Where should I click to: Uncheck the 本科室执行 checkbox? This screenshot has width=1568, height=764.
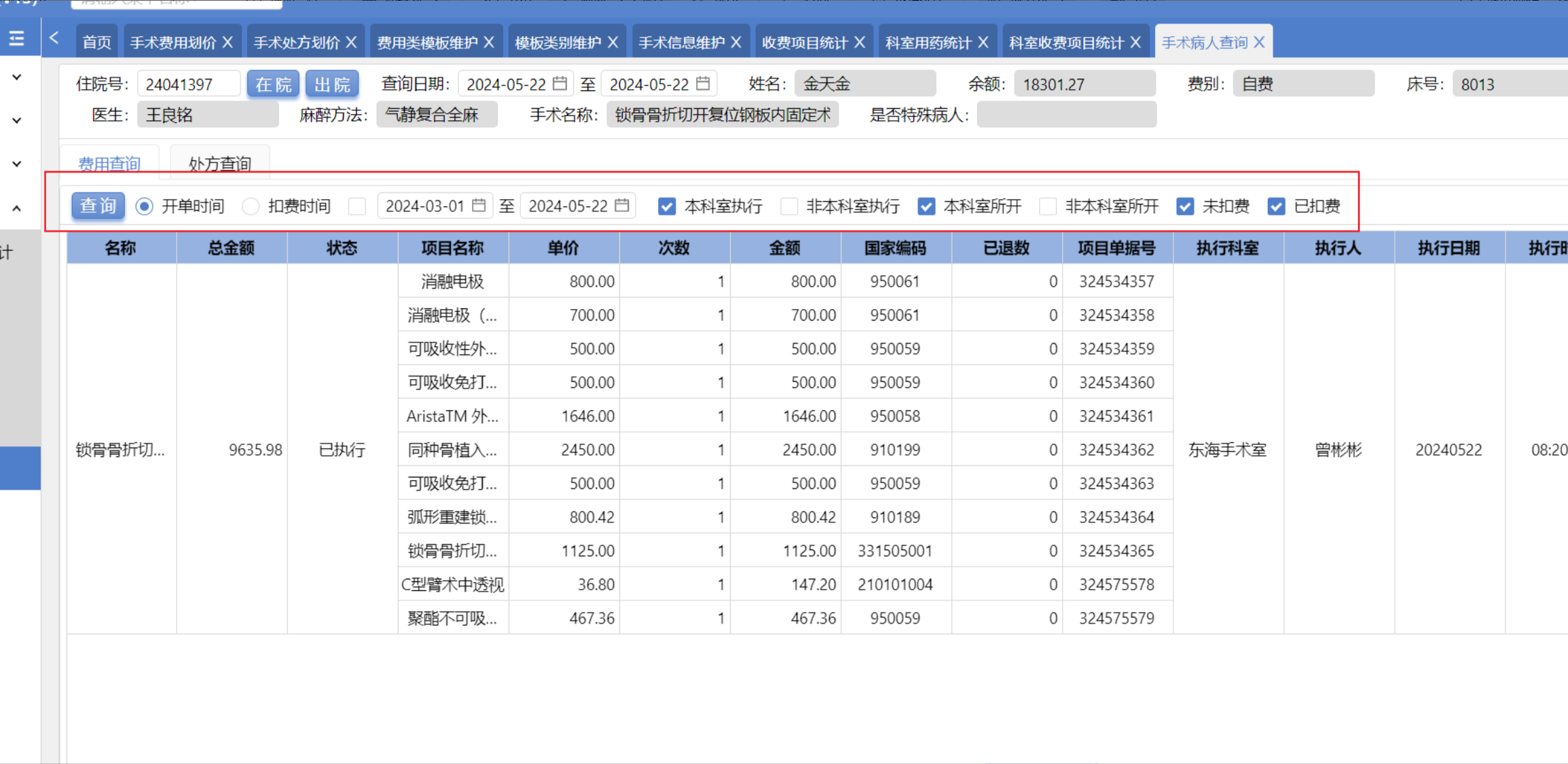(667, 206)
